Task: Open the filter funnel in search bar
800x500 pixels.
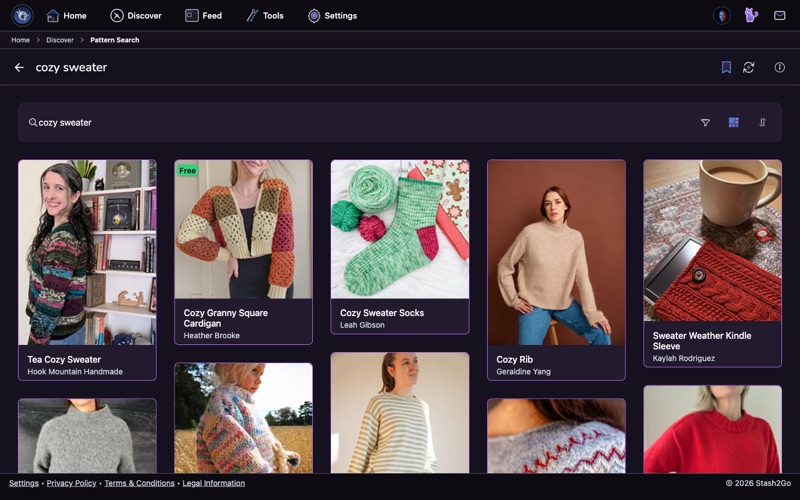Action: [705, 122]
